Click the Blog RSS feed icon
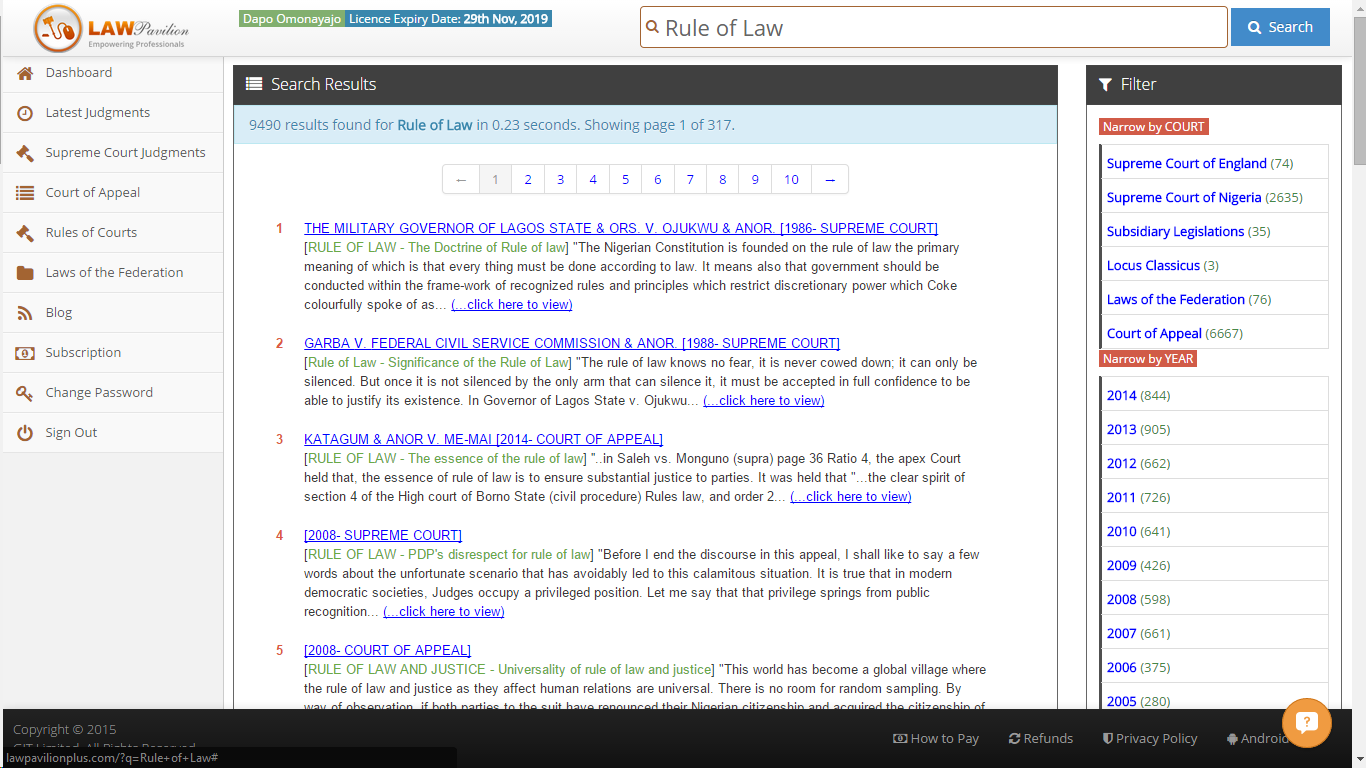 25,313
